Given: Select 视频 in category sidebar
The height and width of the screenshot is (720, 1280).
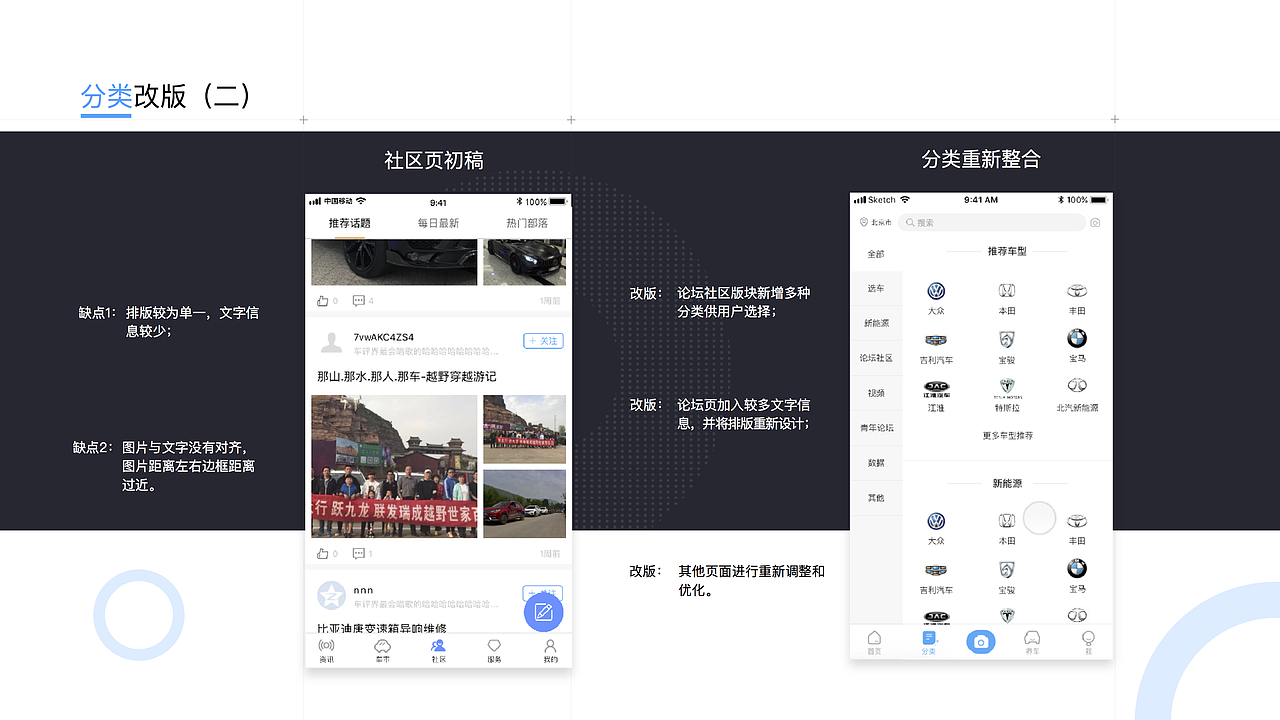Looking at the screenshot, I should click(876, 393).
